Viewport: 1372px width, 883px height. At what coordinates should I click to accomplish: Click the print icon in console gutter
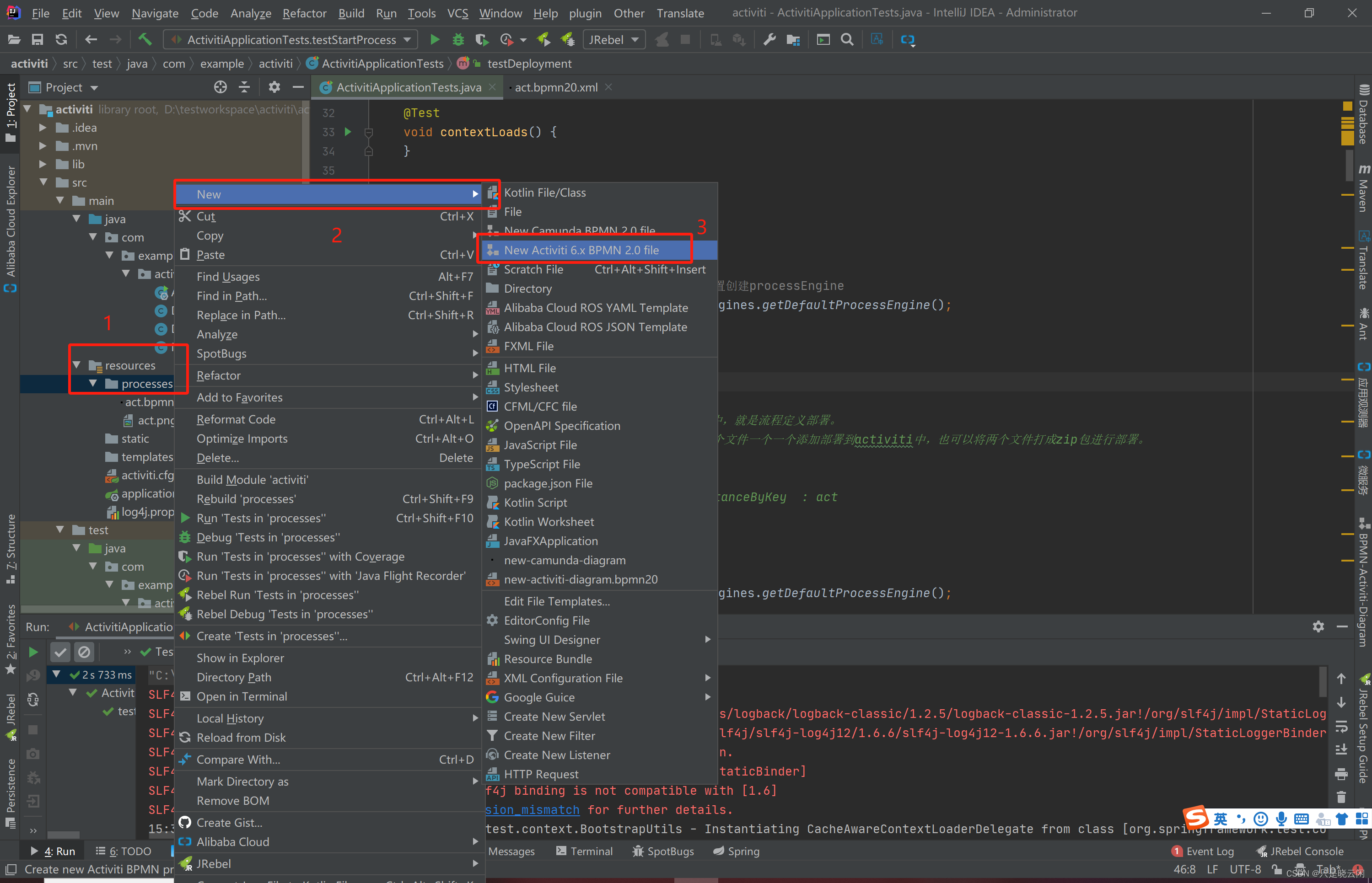click(x=1341, y=774)
